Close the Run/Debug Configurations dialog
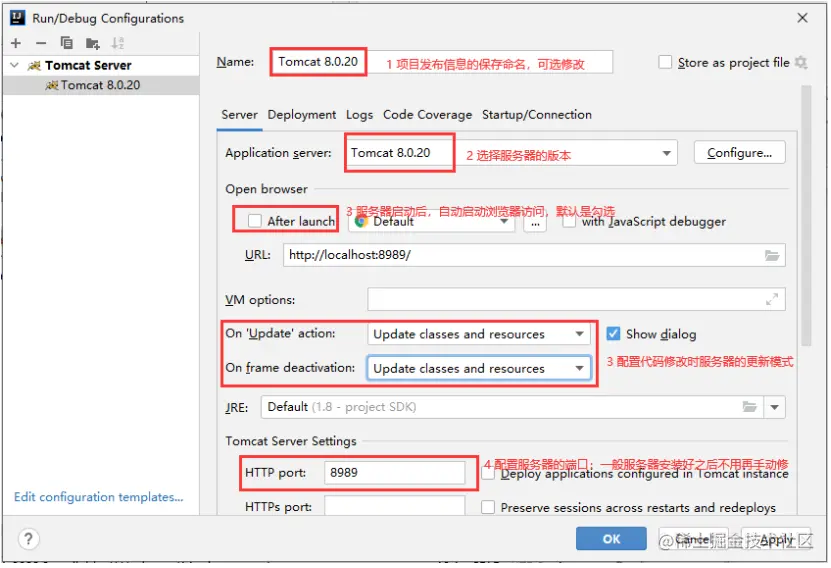This screenshot has height=568, width=831. [x=802, y=17]
